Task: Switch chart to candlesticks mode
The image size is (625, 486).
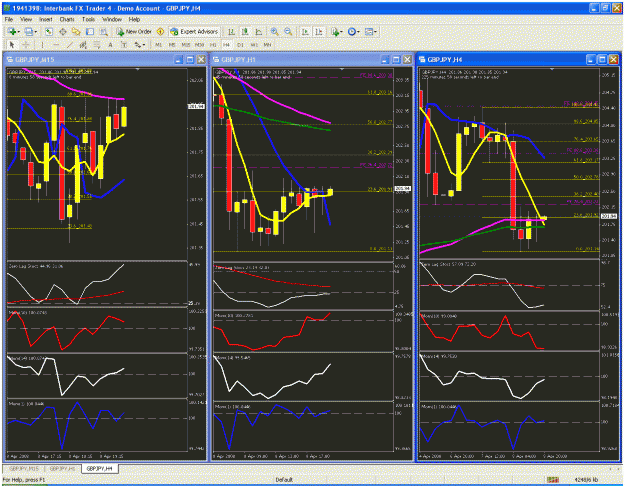Action: click(x=245, y=31)
